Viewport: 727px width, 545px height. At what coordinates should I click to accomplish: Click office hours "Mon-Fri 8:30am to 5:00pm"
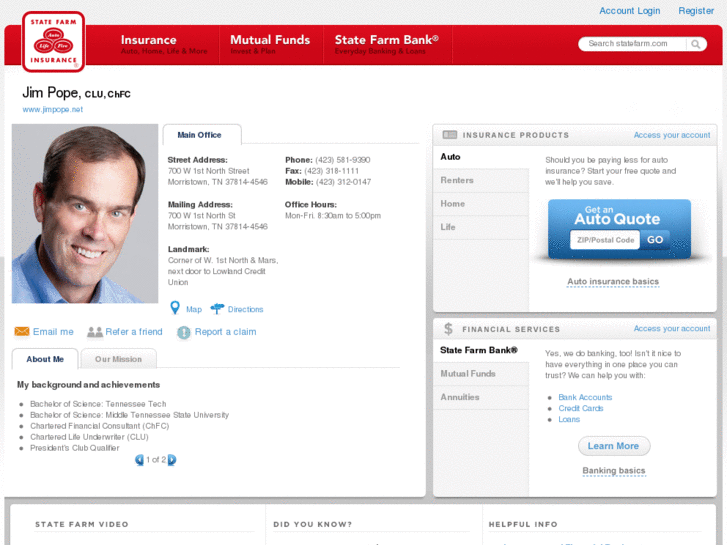pyautogui.click(x=333, y=216)
